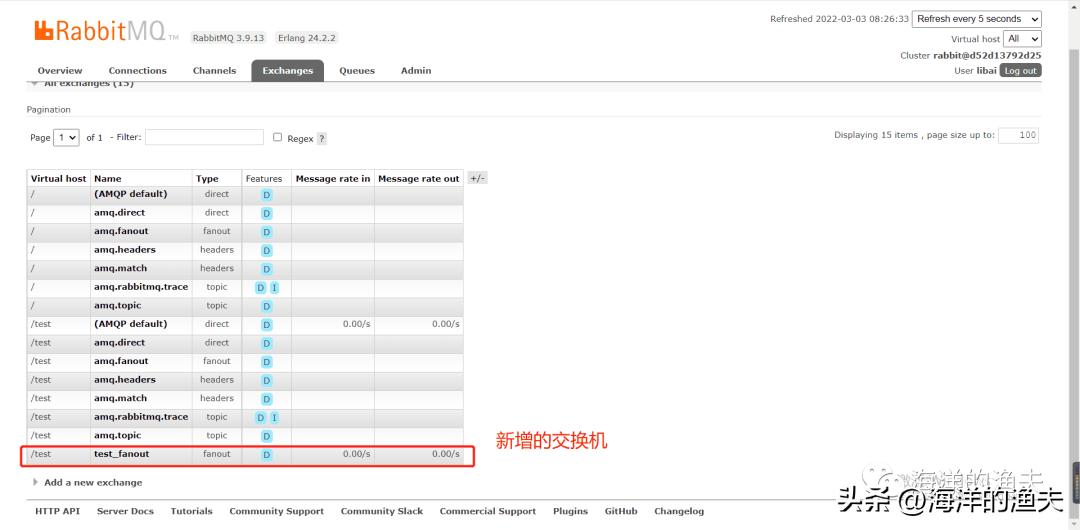1080x530 pixels.
Task: Open the Community Support link
Action: point(276,511)
